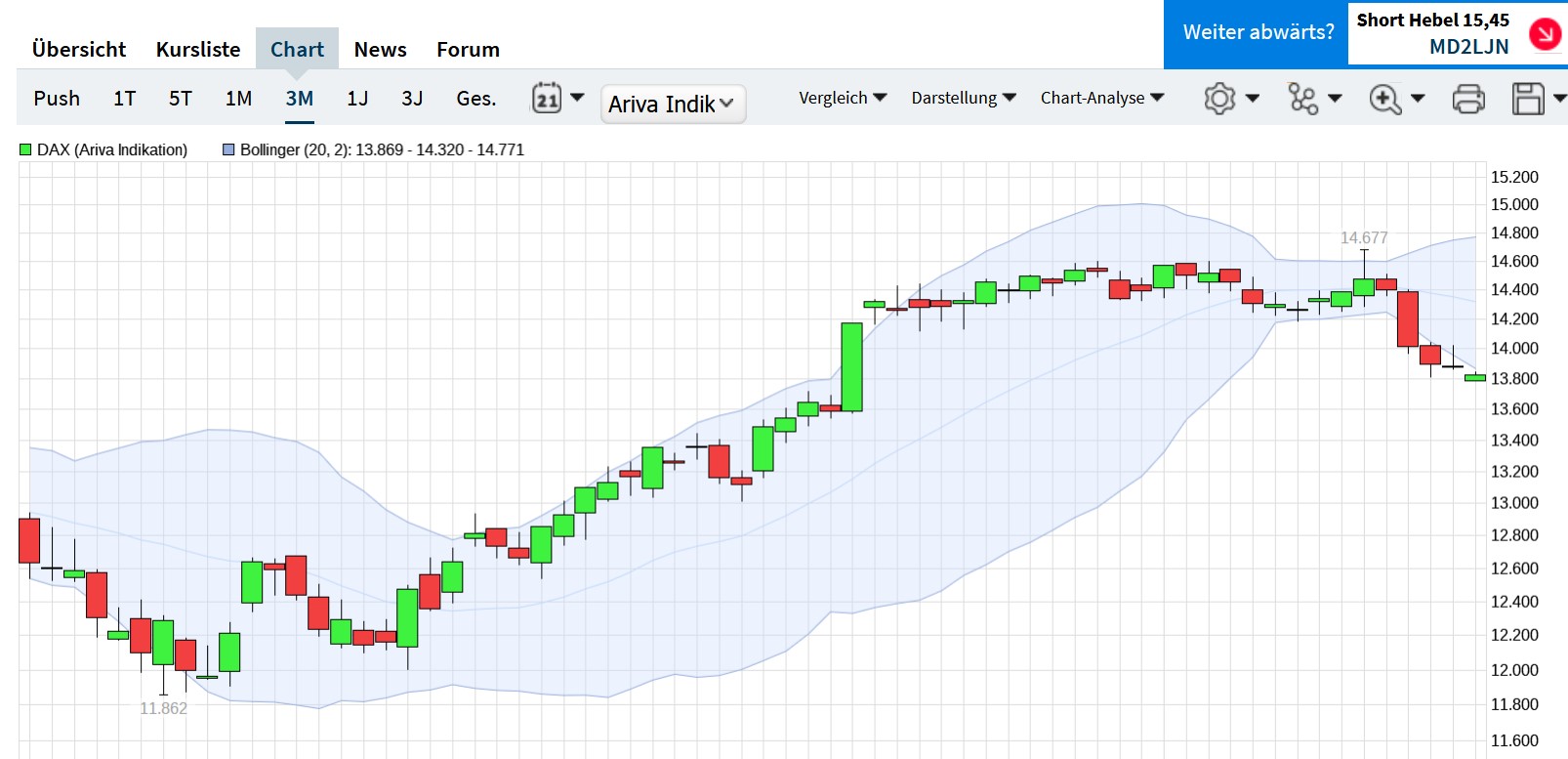The height and width of the screenshot is (759, 1568).
Task: Open the Ariva Indik exchange dropdown
Action: (672, 105)
